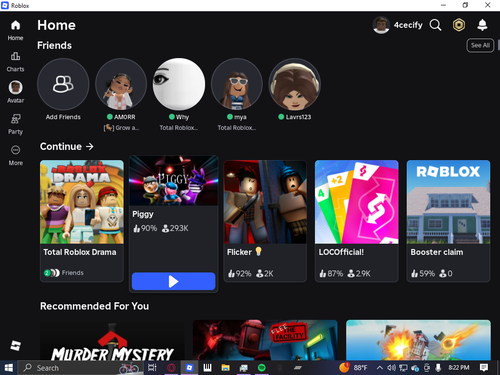
Task: Click Why's Total Roblox status text
Action: pyautogui.click(x=179, y=128)
